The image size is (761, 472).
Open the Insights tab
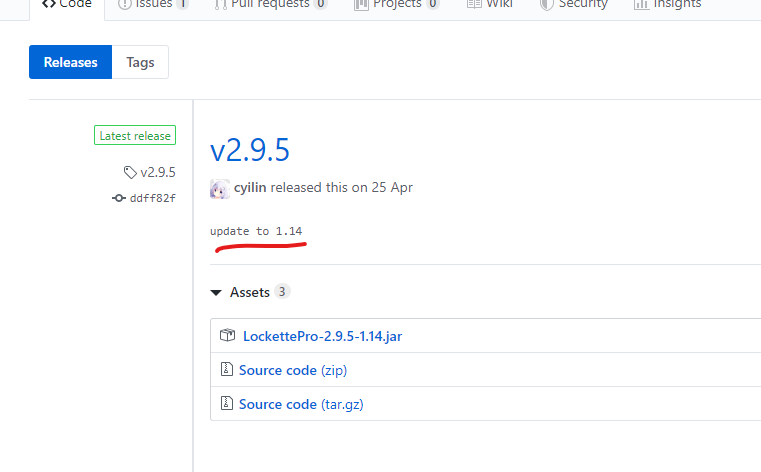click(667, 4)
